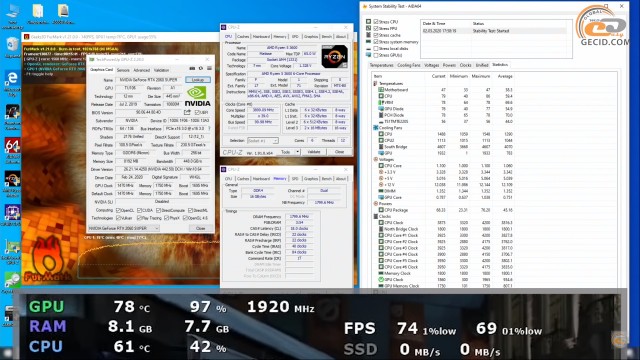Viewport: 640px width, 360px height.
Task: Click Lookup button in GPU-Z
Action: tap(198, 80)
